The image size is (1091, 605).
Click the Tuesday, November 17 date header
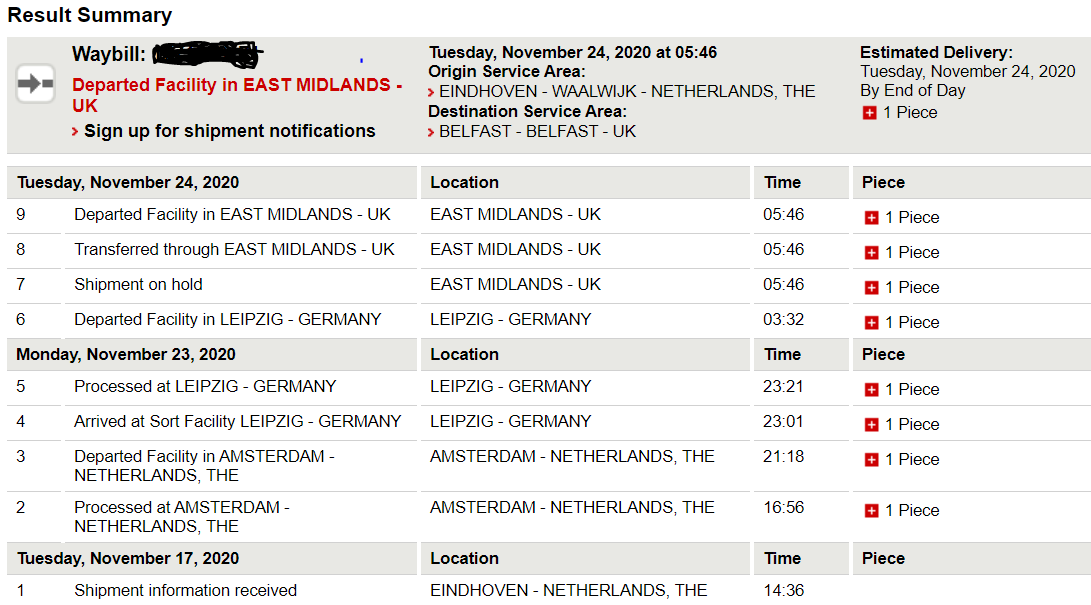(x=128, y=558)
